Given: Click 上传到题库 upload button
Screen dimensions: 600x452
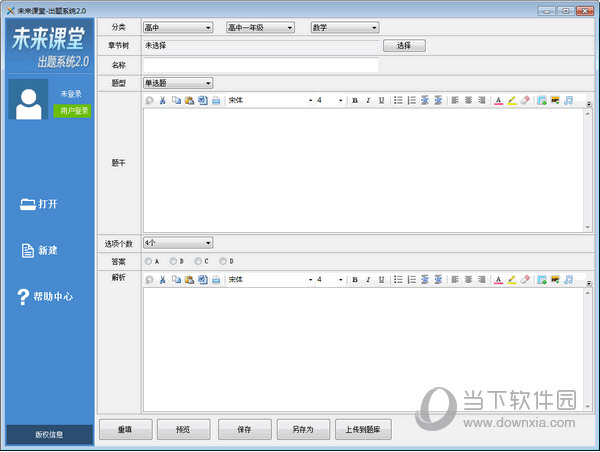Looking at the screenshot, I should pos(363,429).
